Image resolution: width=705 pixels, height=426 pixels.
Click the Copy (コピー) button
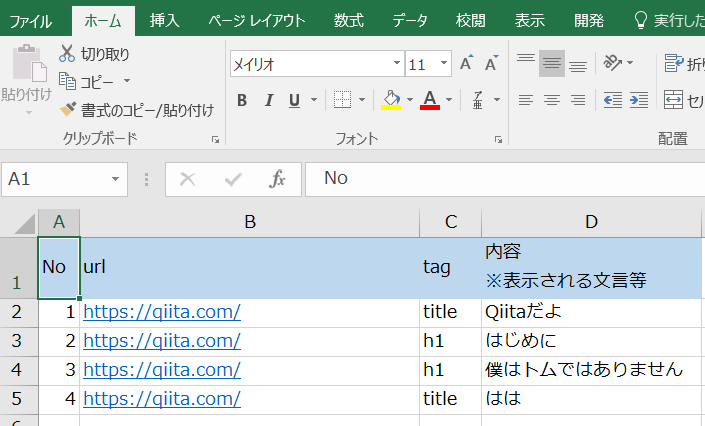[x=86, y=82]
